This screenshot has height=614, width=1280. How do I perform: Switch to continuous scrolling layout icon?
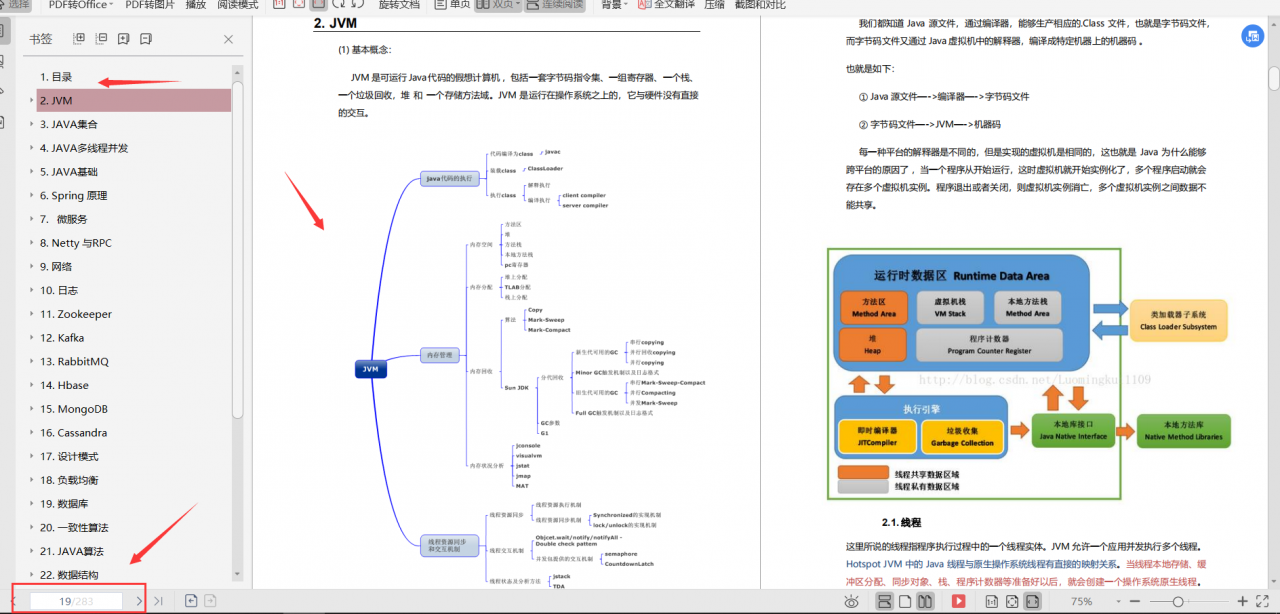884,601
